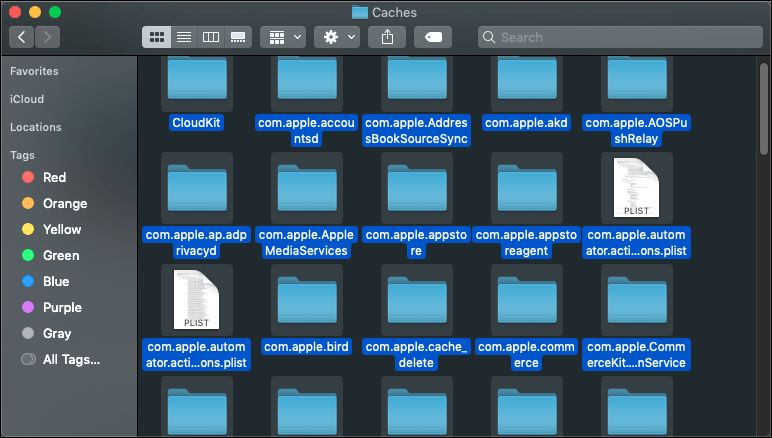Select the com.apple.AddressBookSourceSync folder icon
This screenshot has width=772, height=438.
click(417, 79)
